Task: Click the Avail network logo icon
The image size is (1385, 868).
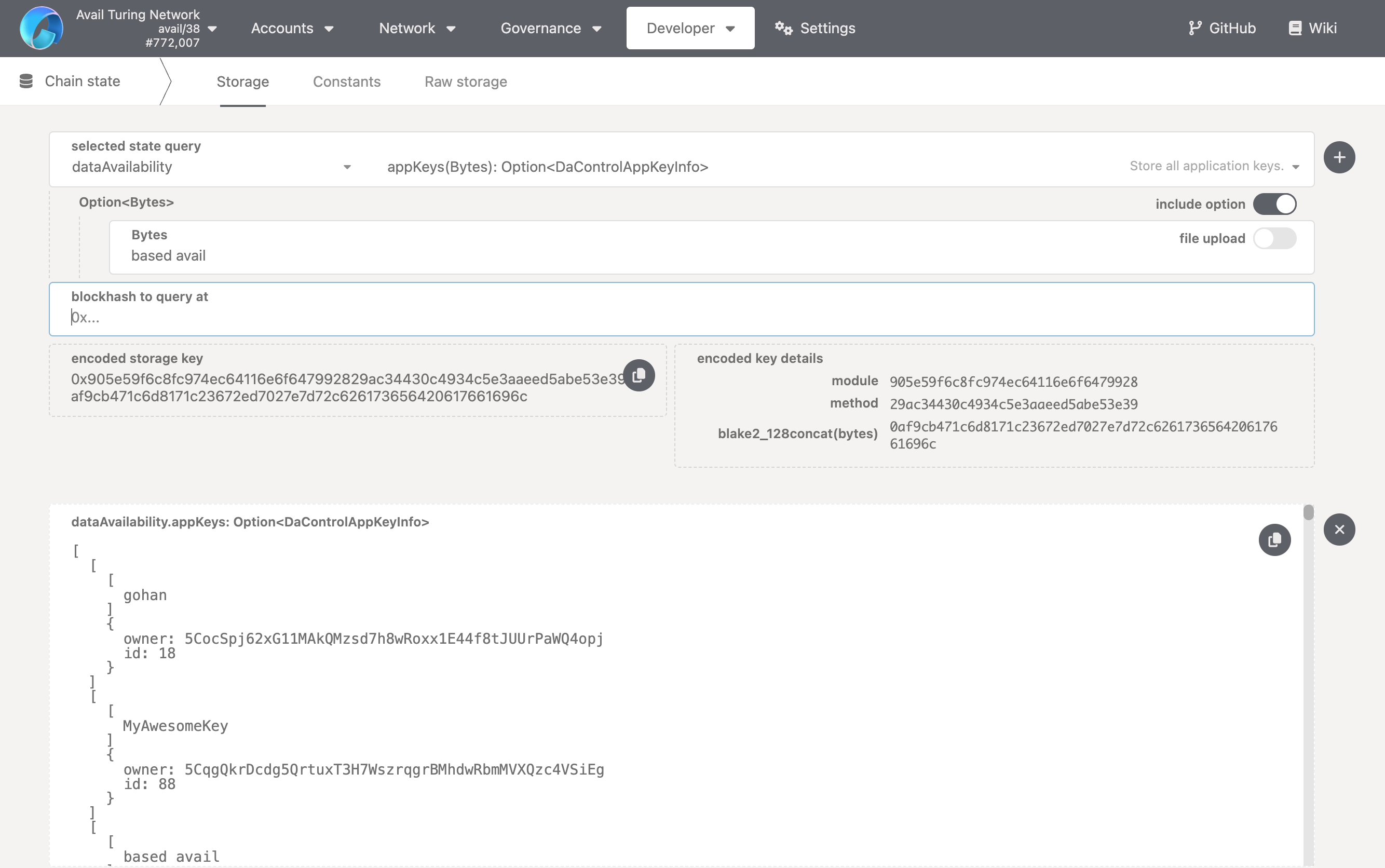Action: [x=41, y=28]
